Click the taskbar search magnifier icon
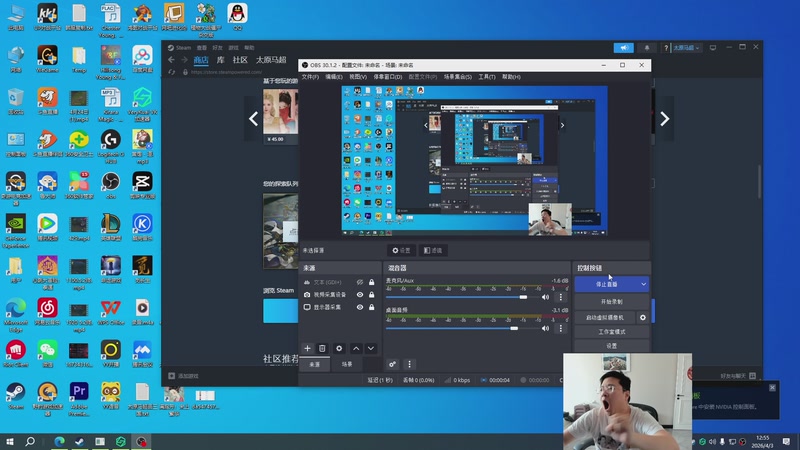 pos(30,441)
